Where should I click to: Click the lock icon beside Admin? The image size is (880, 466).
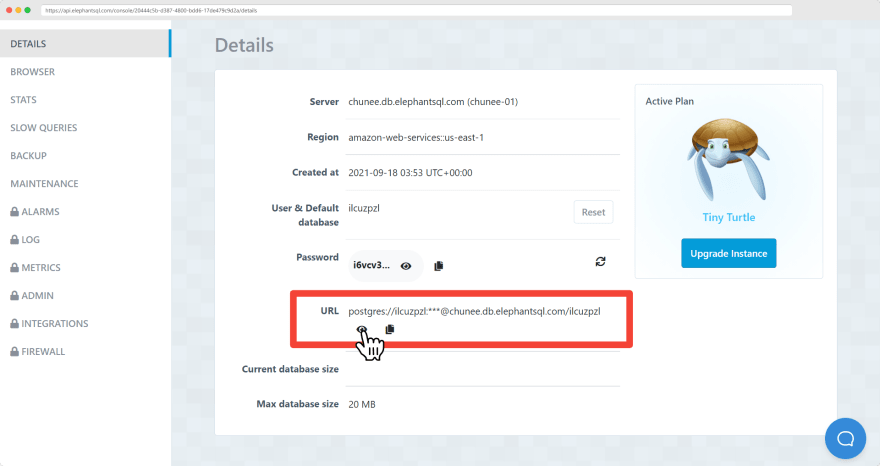coord(15,295)
